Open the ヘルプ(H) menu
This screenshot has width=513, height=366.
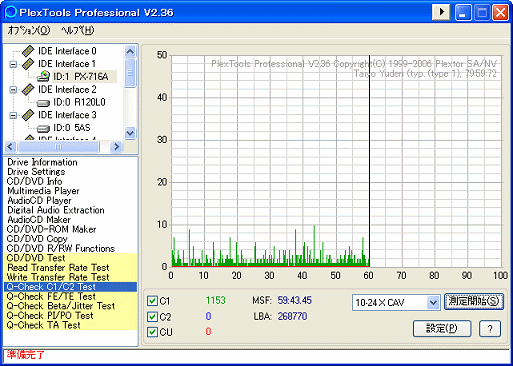pyautogui.click(x=77, y=30)
